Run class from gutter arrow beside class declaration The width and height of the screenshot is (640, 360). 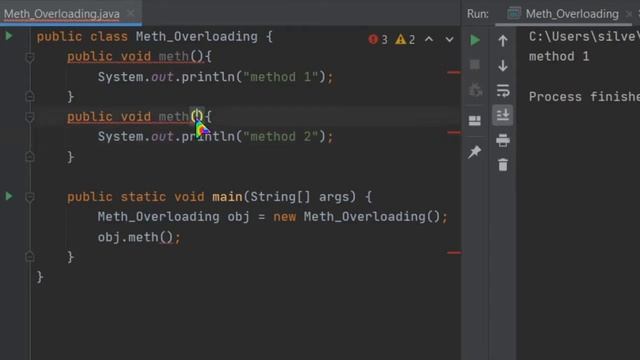tap(9, 36)
